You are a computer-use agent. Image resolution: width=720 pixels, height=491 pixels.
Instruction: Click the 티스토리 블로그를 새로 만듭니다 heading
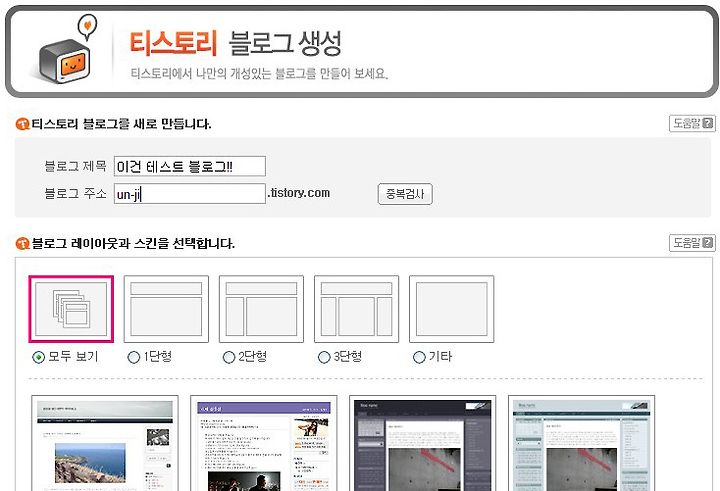pyautogui.click(x=121, y=124)
